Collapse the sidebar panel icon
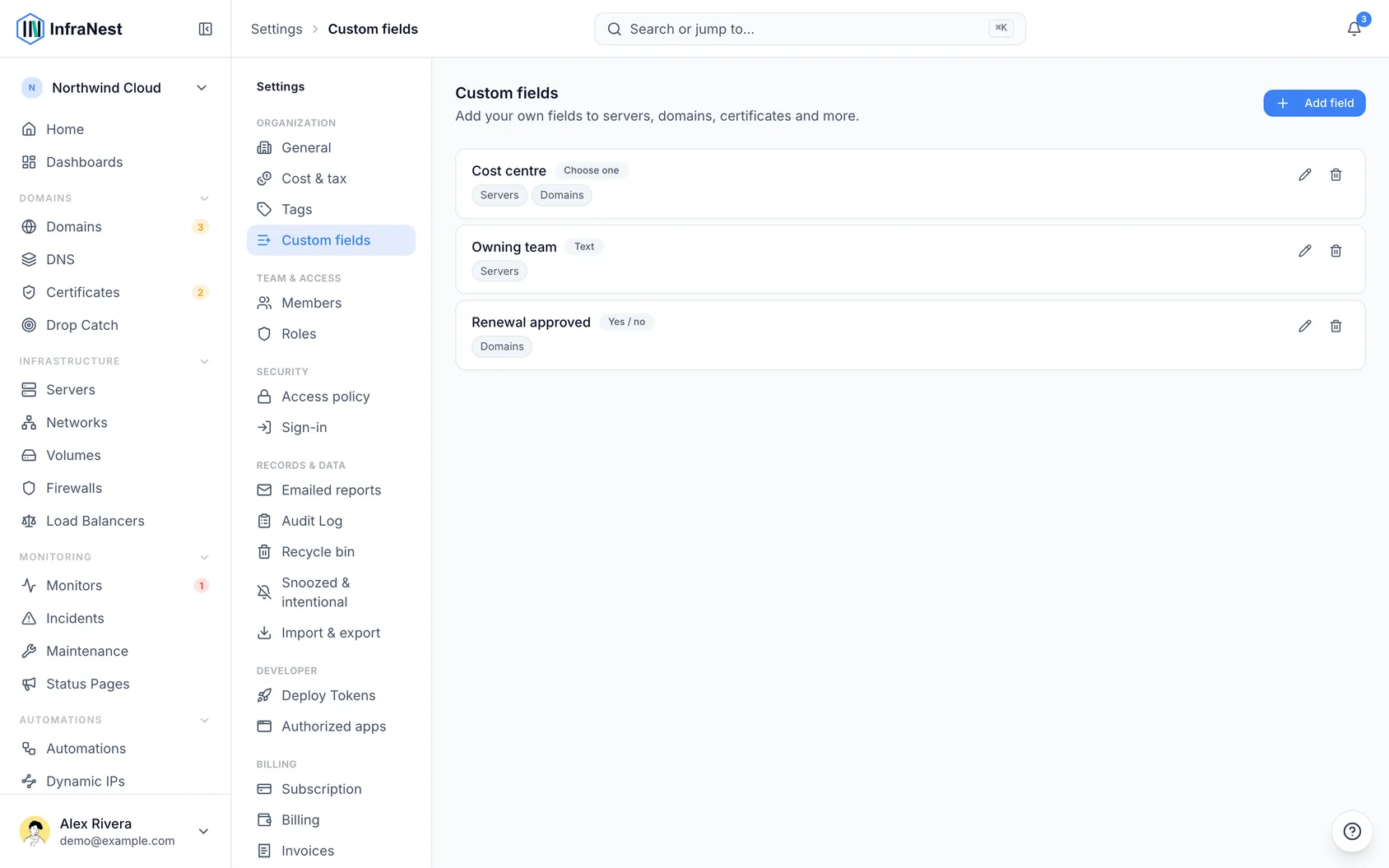The height and width of the screenshot is (868, 1389). pos(206,29)
